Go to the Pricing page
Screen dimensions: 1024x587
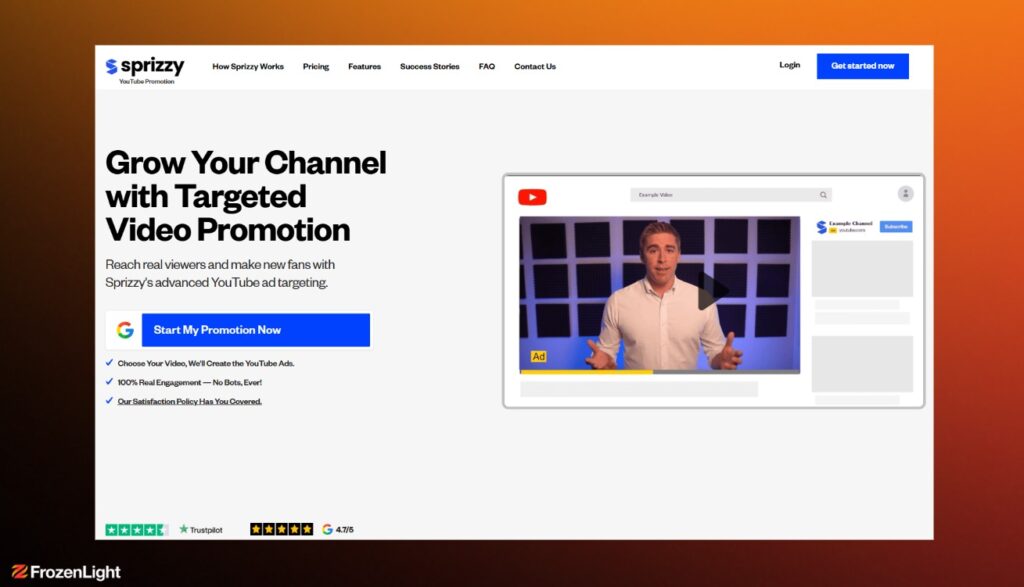tap(316, 67)
